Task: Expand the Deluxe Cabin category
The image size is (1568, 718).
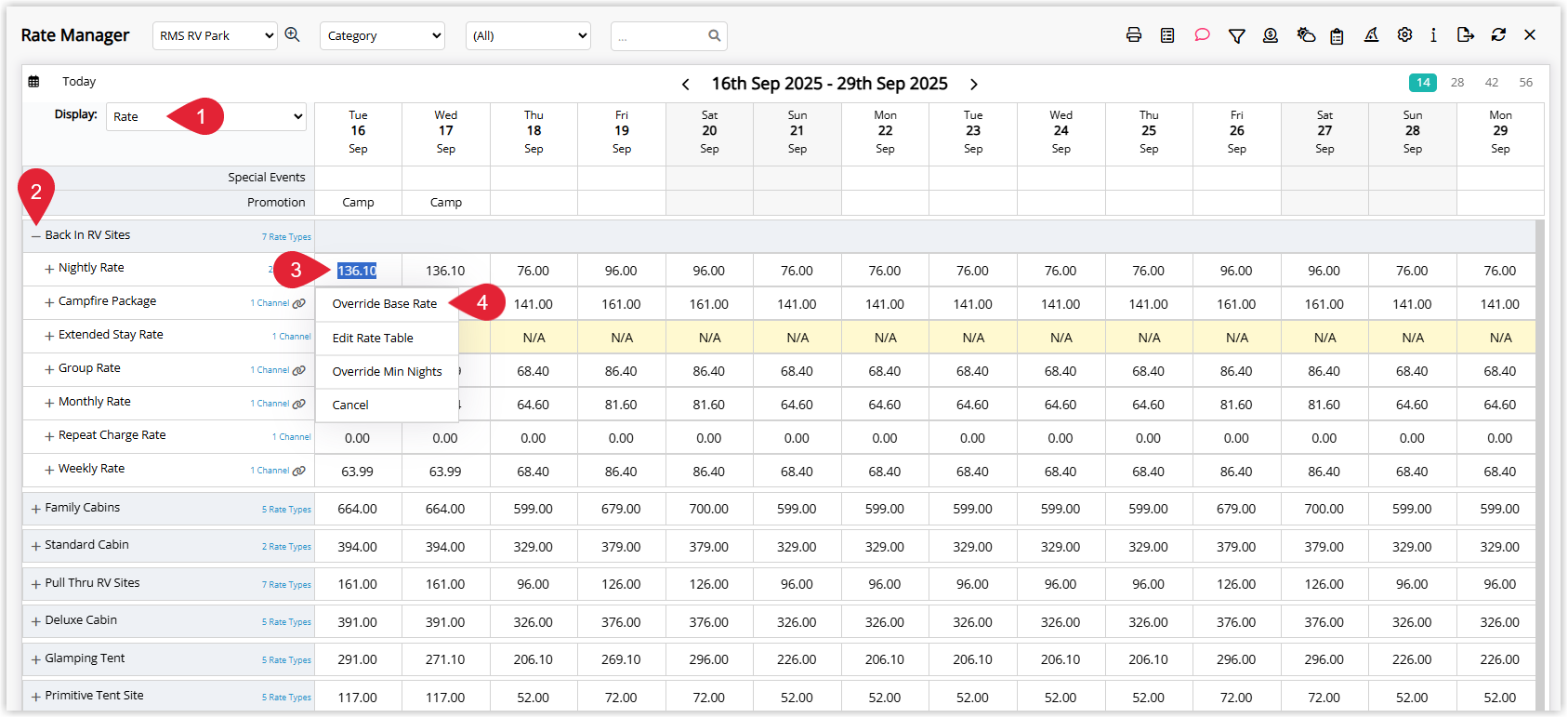Action: (x=35, y=621)
